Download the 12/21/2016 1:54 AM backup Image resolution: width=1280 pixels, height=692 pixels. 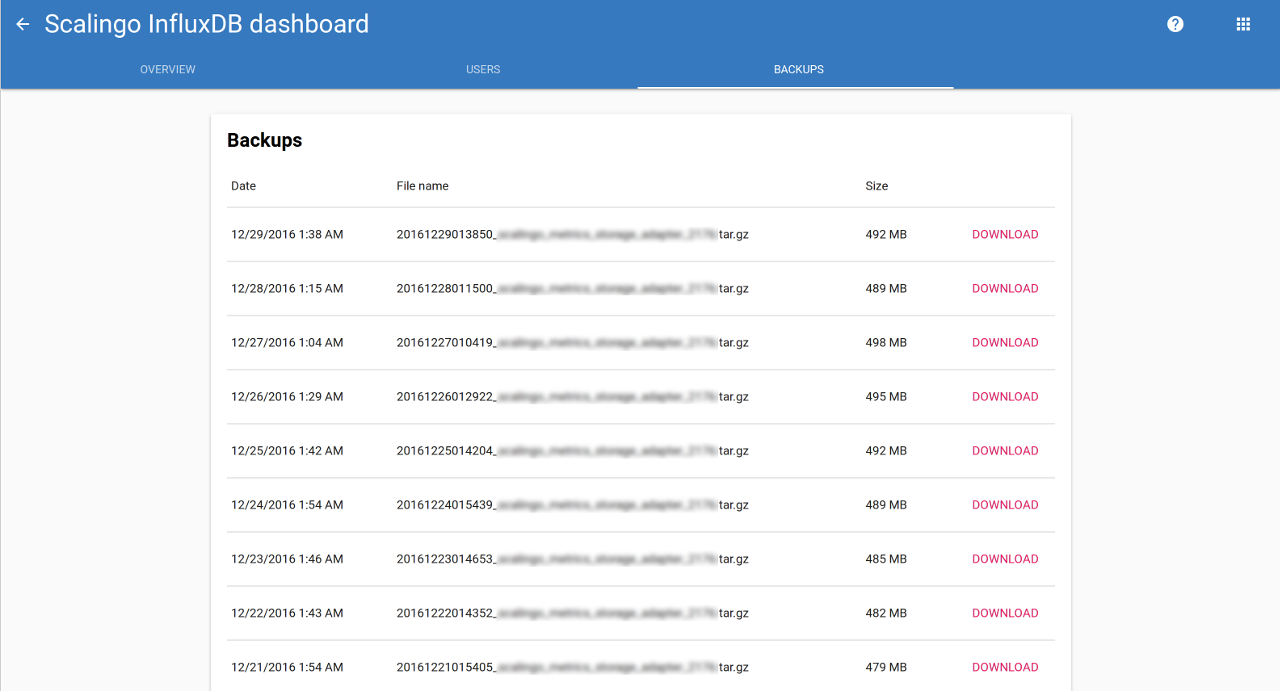point(1005,667)
